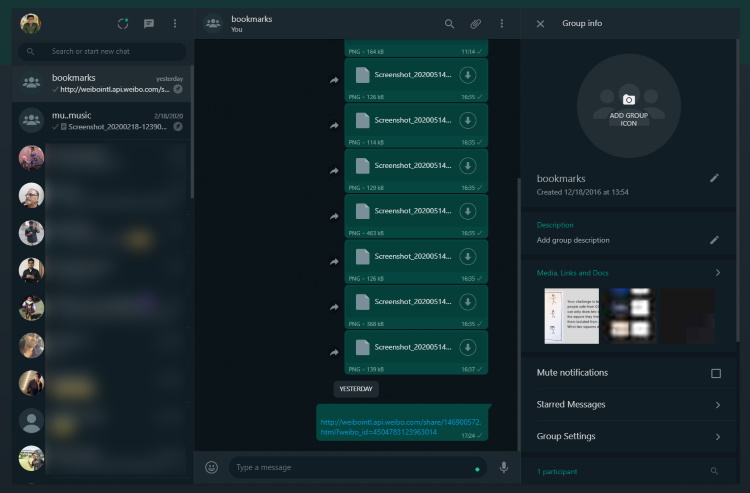The width and height of the screenshot is (750, 493).
Task: Click the status updates icon
Action: click(x=123, y=23)
